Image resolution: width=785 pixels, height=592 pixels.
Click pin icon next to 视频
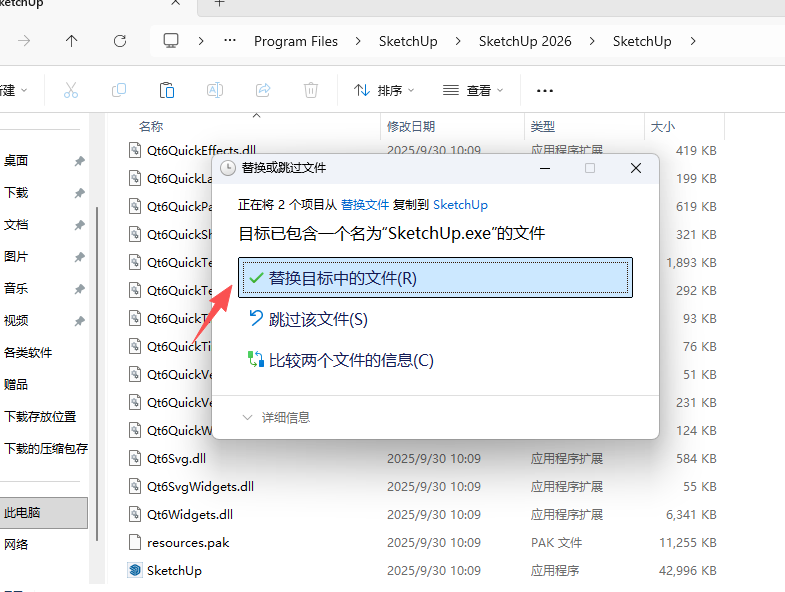coord(80,321)
